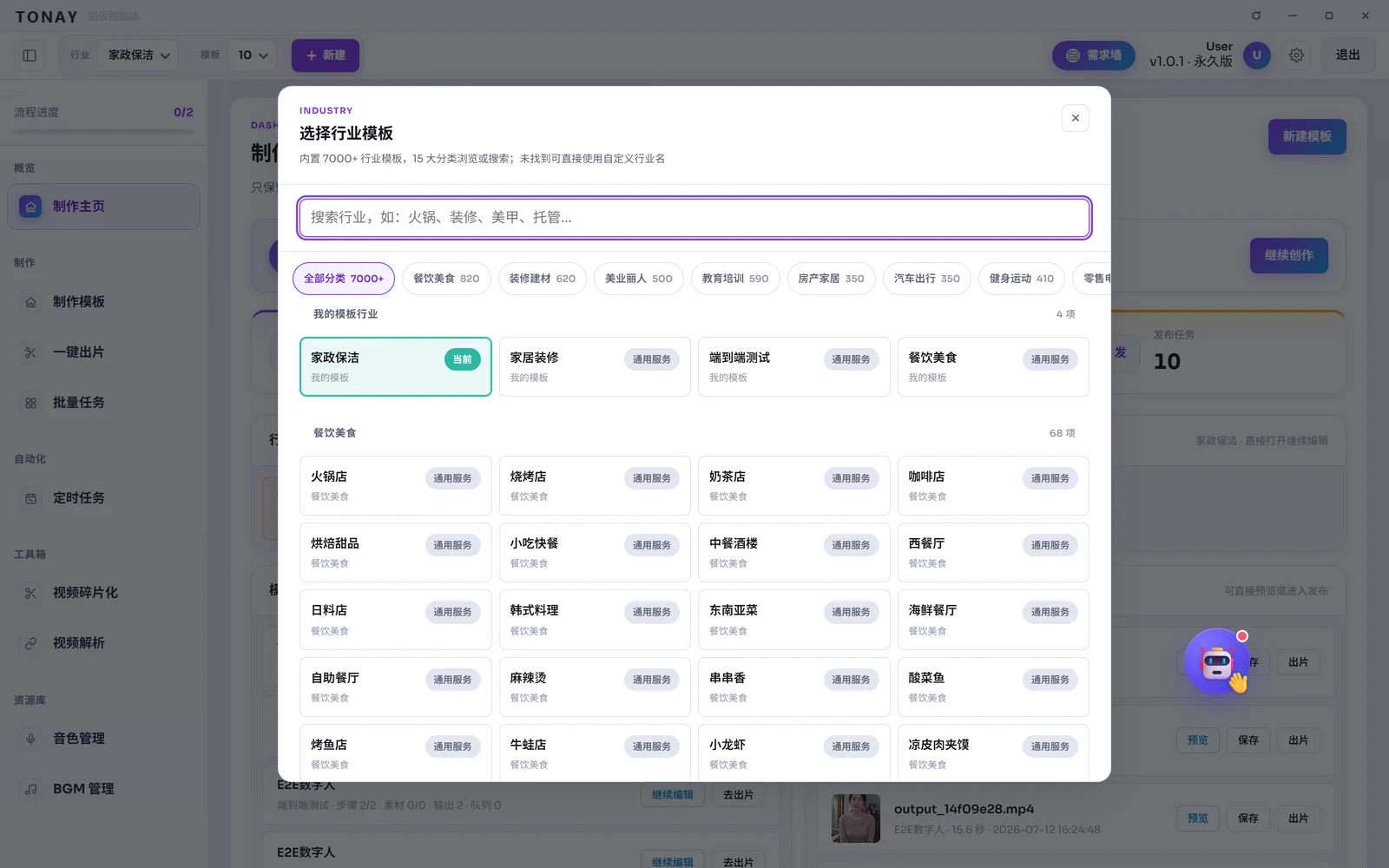The image size is (1389, 868).
Task: Open 视频碎片化 tool in sidebar
Action: pos(104,593)
